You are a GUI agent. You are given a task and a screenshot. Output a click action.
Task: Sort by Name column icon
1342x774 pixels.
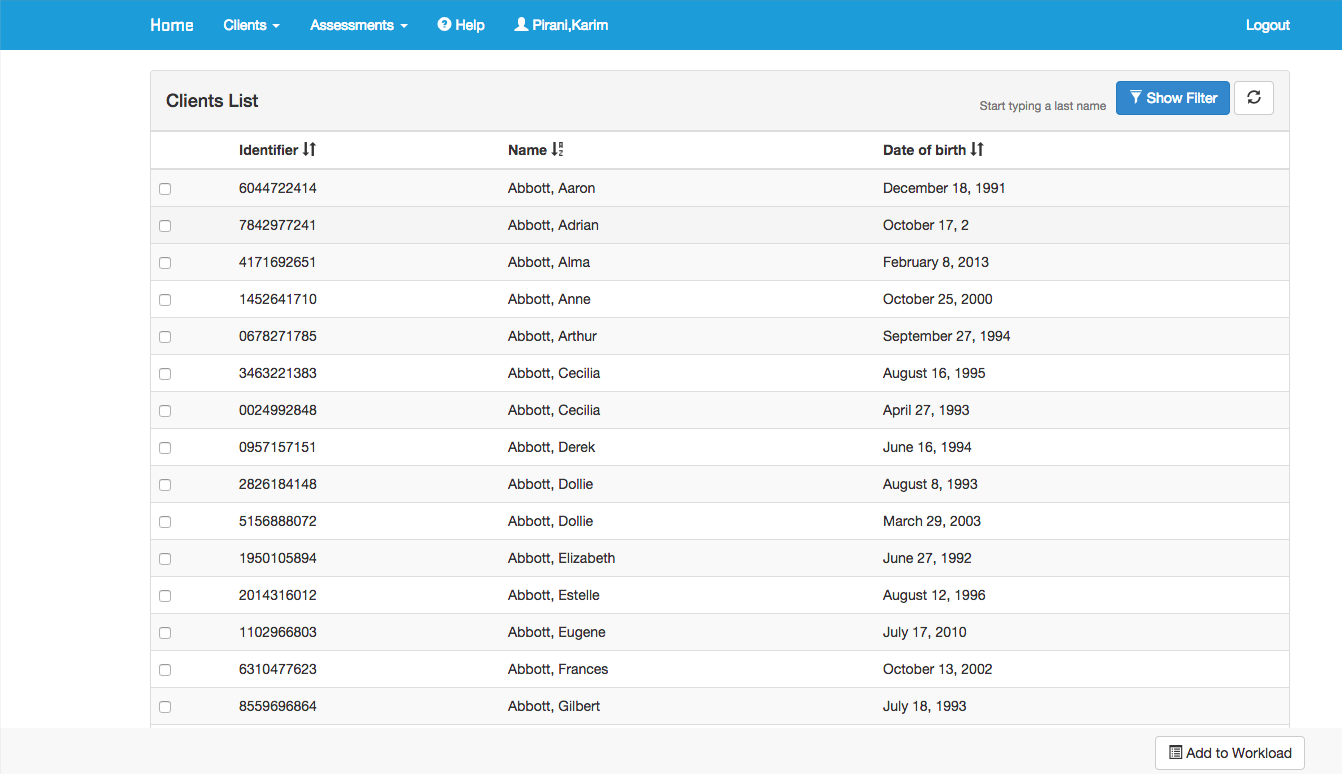[558, 150]
